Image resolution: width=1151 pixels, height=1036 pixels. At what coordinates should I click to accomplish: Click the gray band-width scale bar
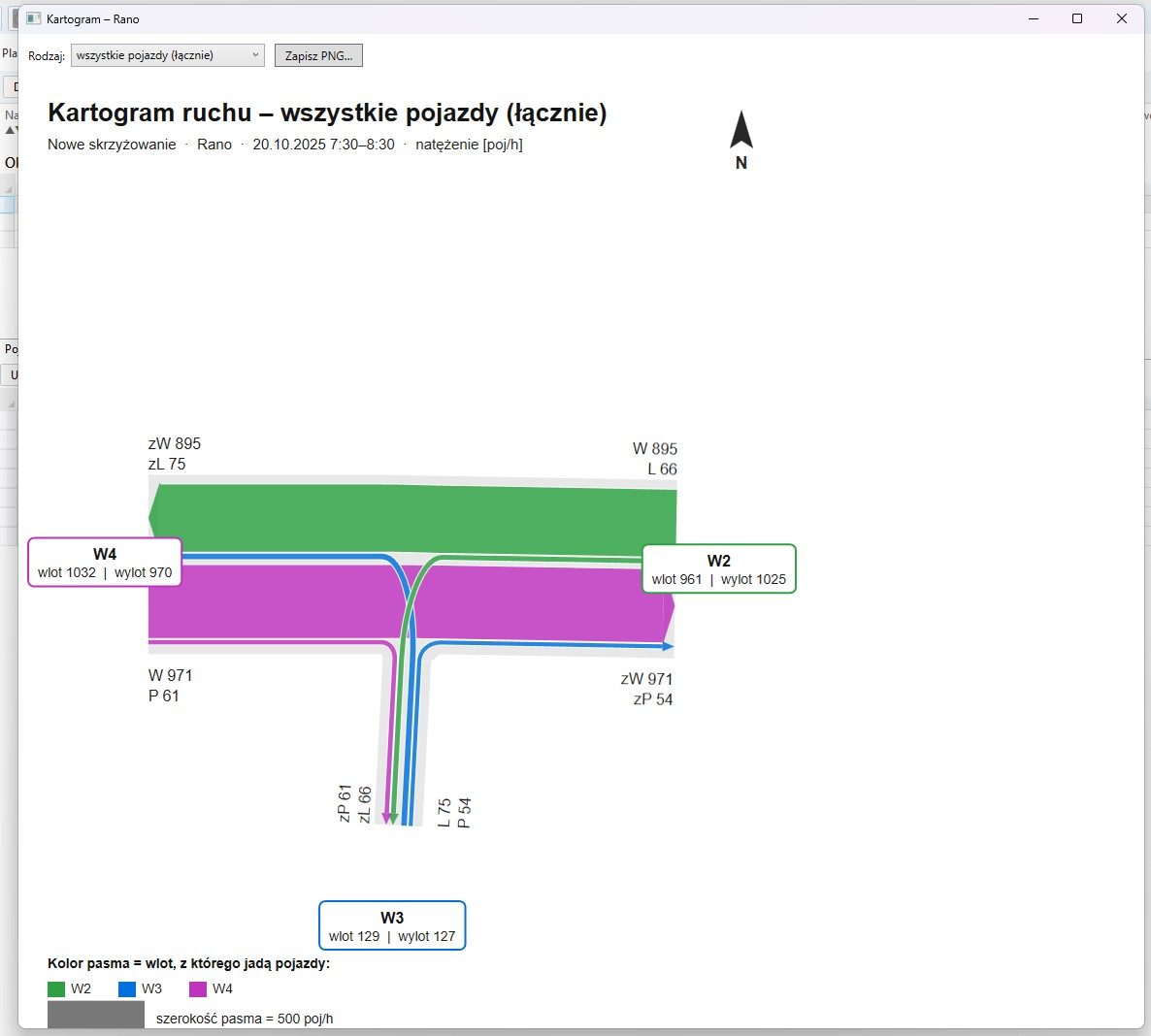coord(96,1016)
